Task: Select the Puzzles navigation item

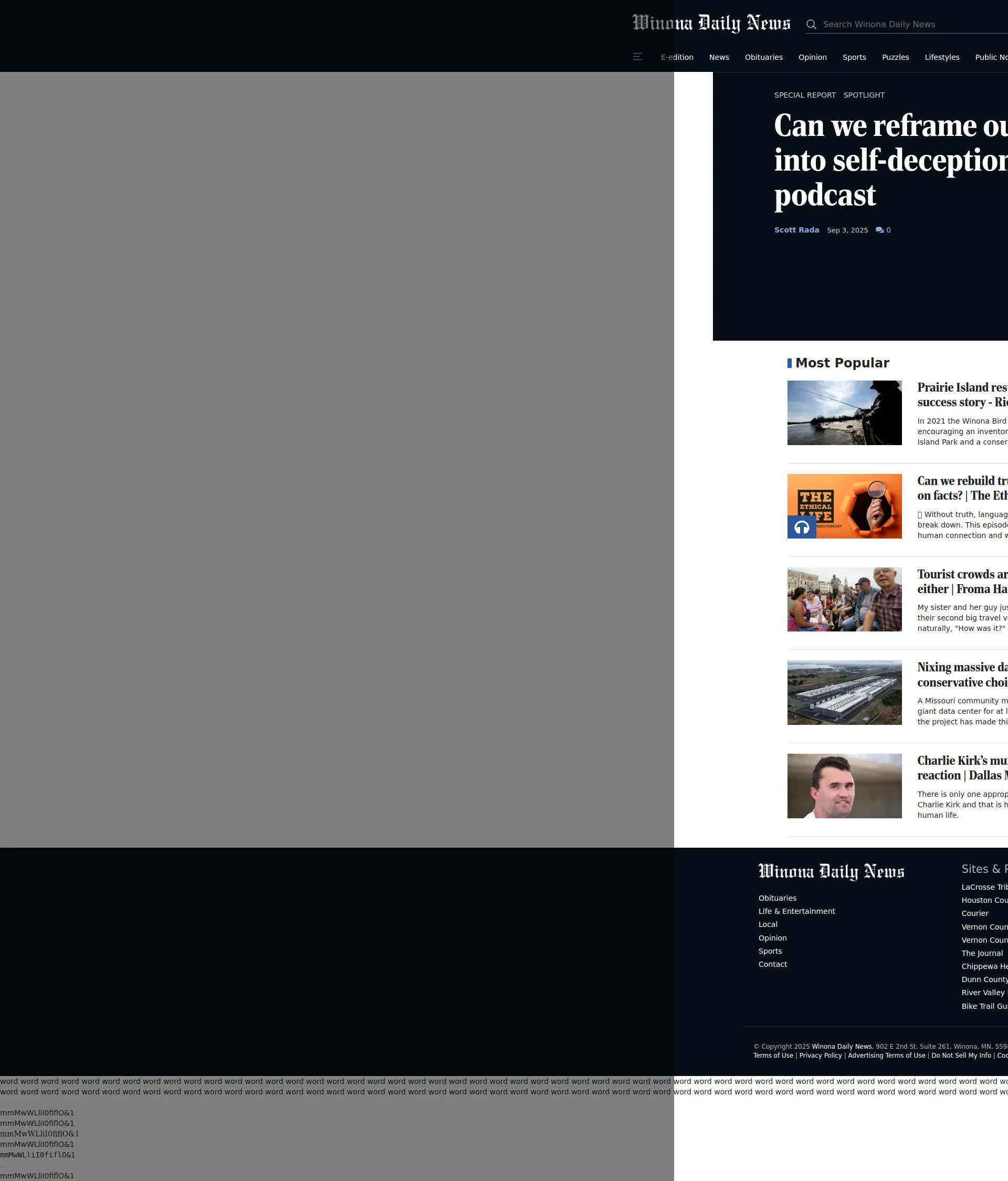Action: point(895,58)
